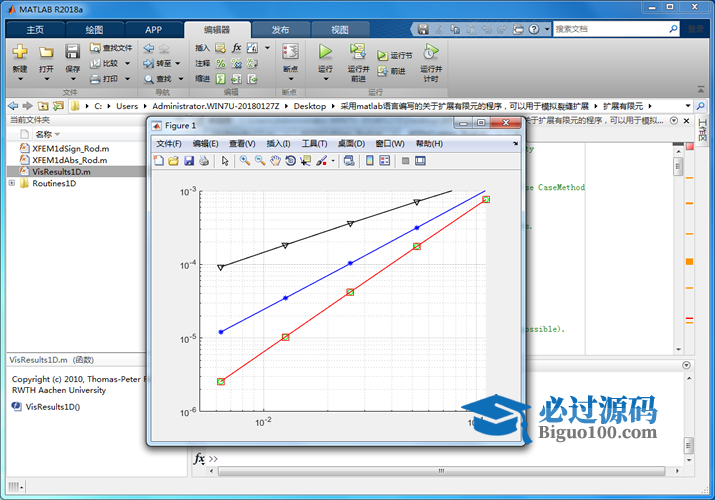This screenshot has height=500, width=715.
Task: Click the Insert Colorbar icon in Figure toolbar
Action: [x=369, y=161]
